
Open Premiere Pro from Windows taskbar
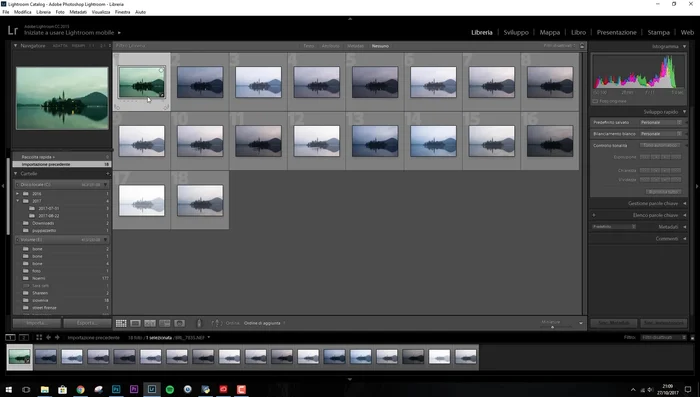point(134,389)
